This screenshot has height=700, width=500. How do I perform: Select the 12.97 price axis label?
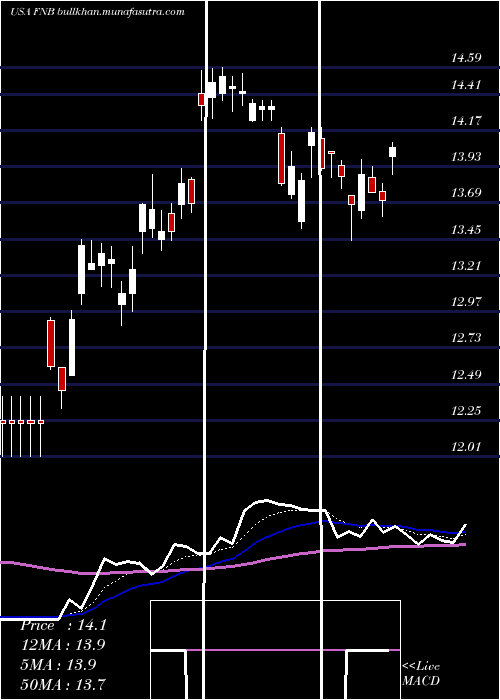(x=466, y=301)
